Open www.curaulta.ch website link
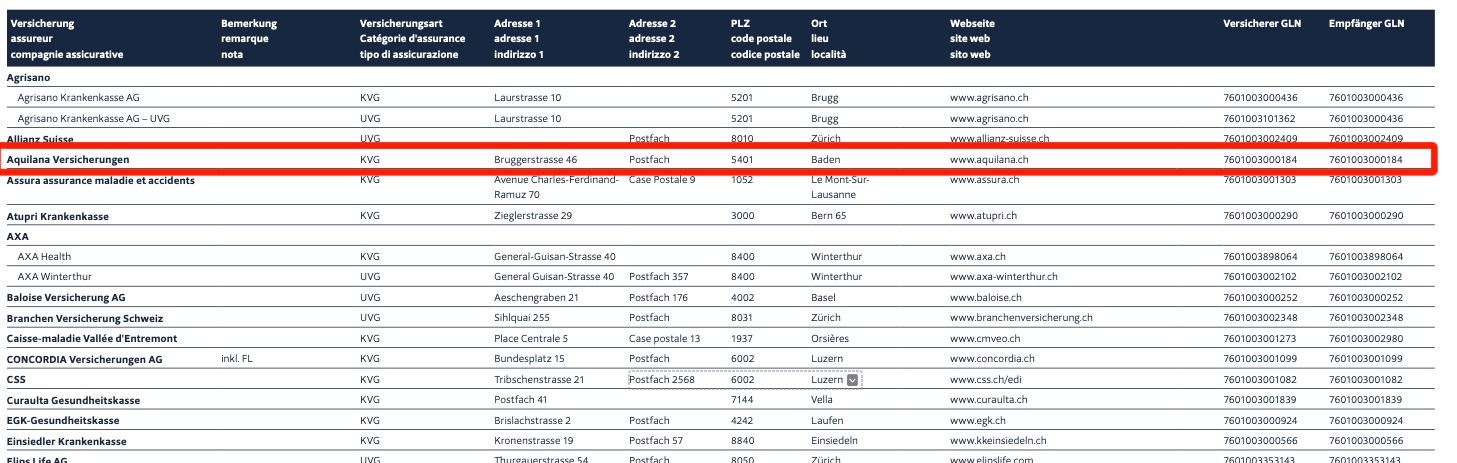1457x463 pixels. click(x=988, y=400)
